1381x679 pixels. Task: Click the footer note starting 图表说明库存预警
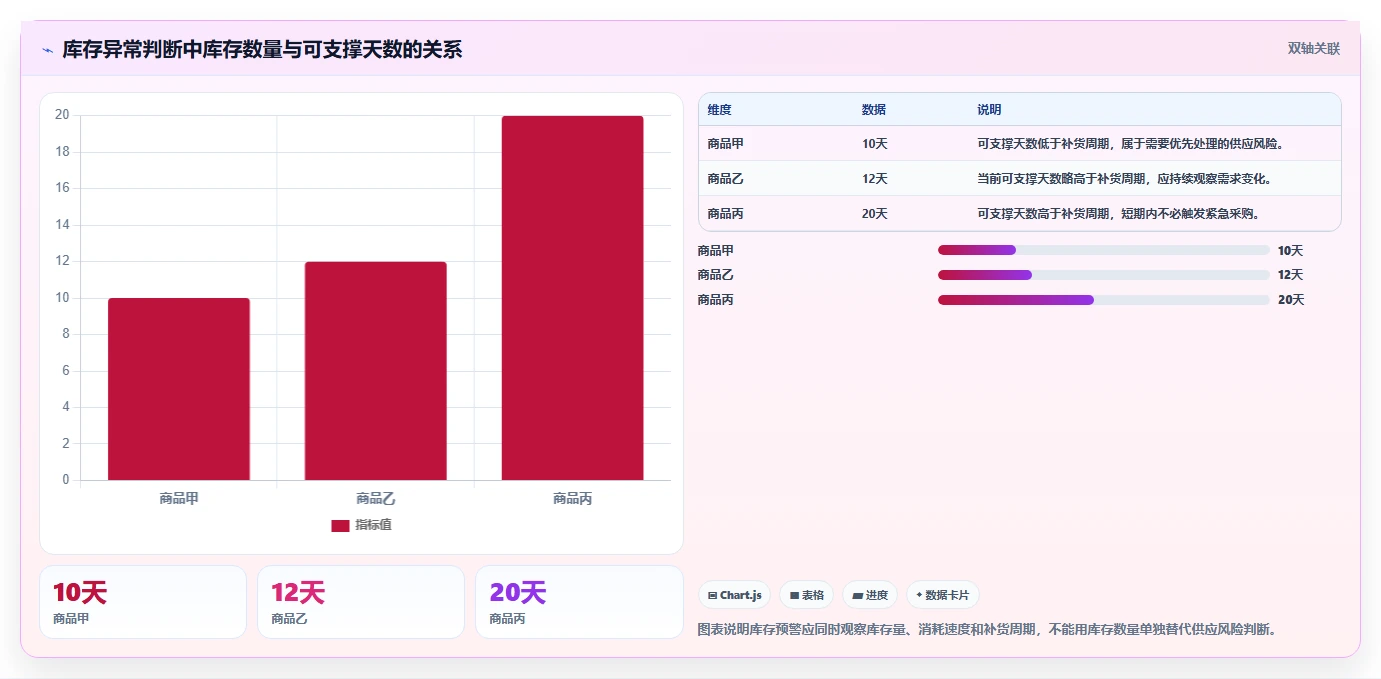[x=987, y=630]
